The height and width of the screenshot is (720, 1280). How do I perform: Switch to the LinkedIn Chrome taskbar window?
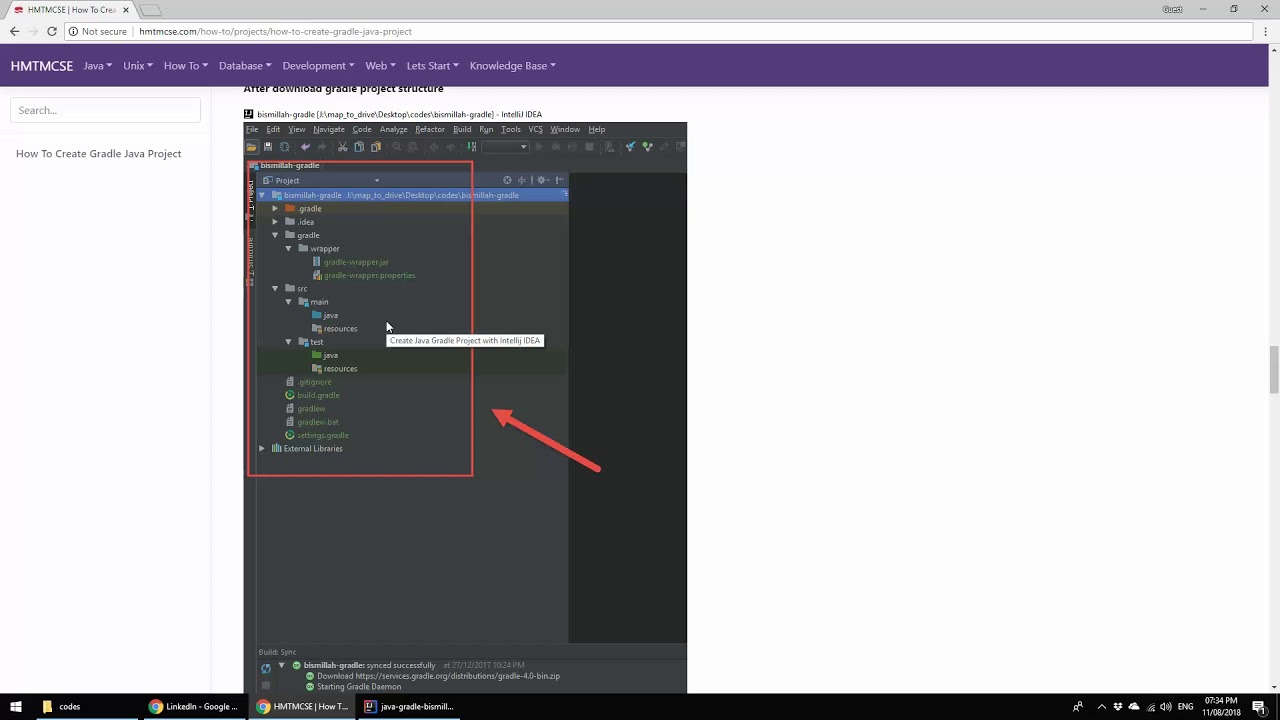(x=194, y=706)
